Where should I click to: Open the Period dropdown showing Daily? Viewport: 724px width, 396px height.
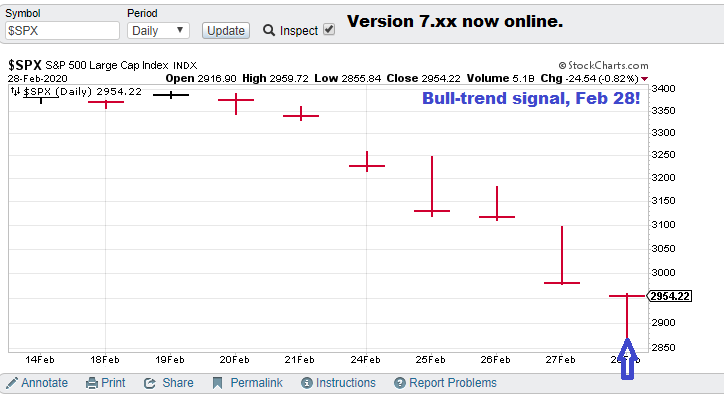point(158,31)
